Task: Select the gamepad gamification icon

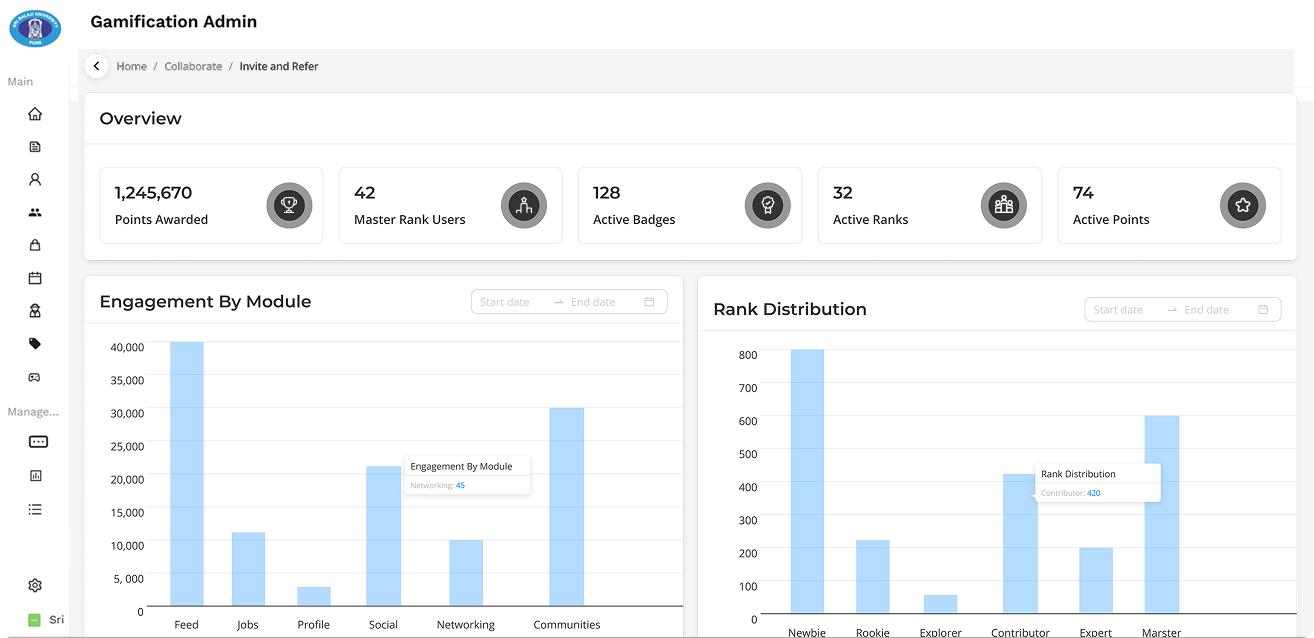Action: pyautogui.click(x=35, y=377)
